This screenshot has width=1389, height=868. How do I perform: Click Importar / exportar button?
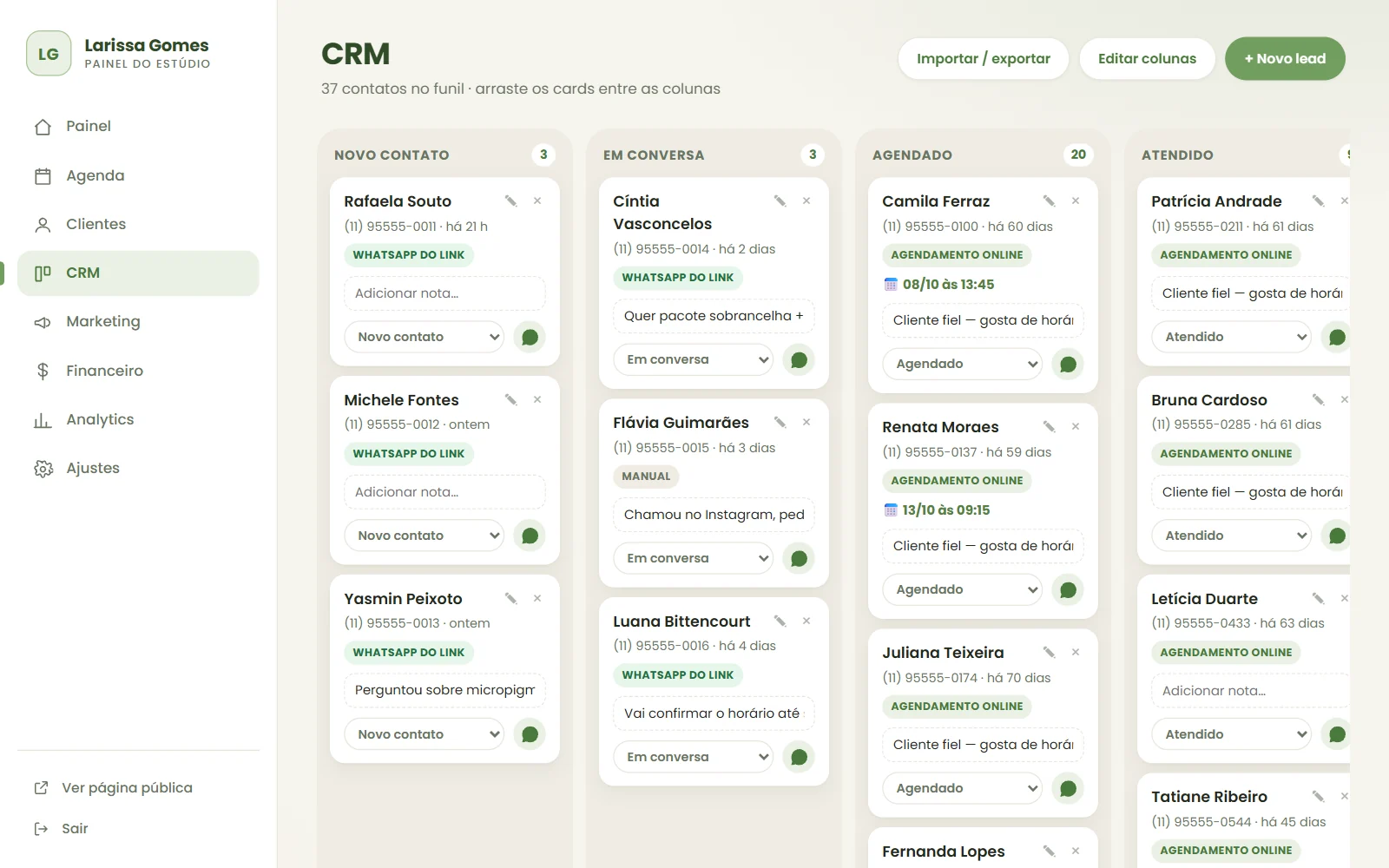[x=984, y=59]
